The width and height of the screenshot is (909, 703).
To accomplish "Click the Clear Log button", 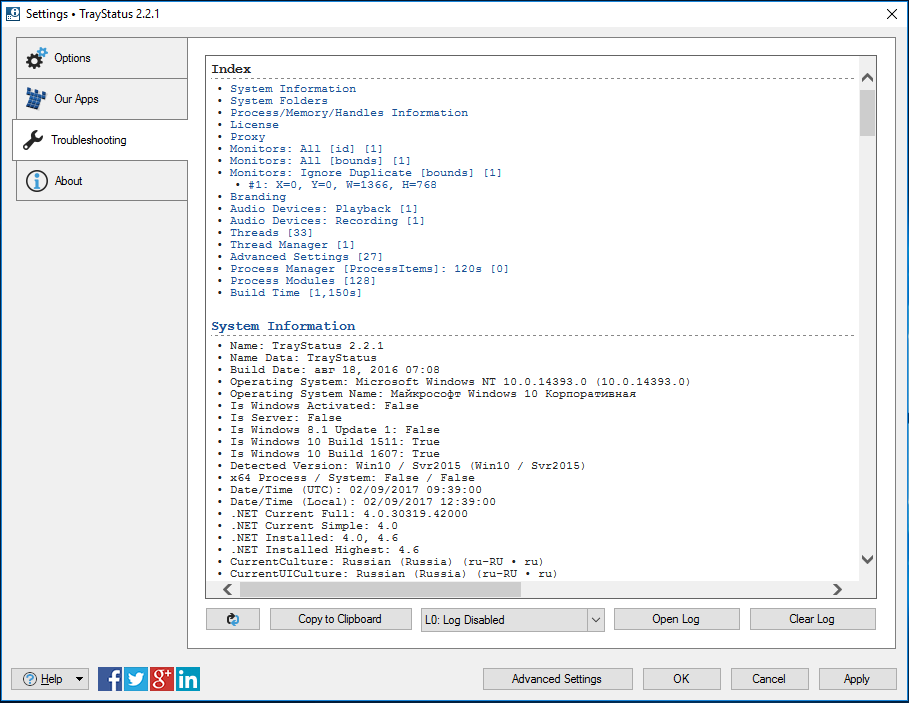I will [x=812, y=619].
